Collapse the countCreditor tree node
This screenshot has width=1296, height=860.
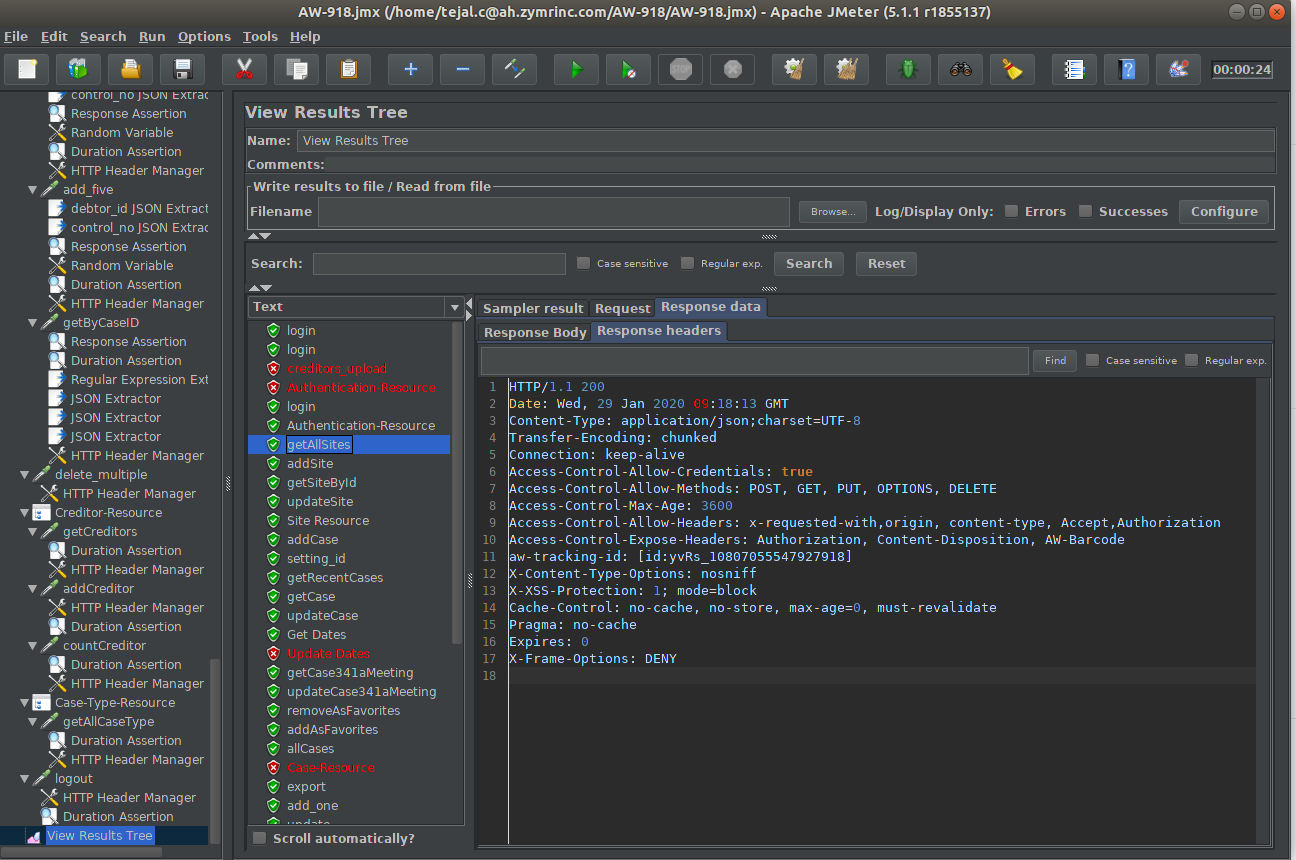coord(33,645)
